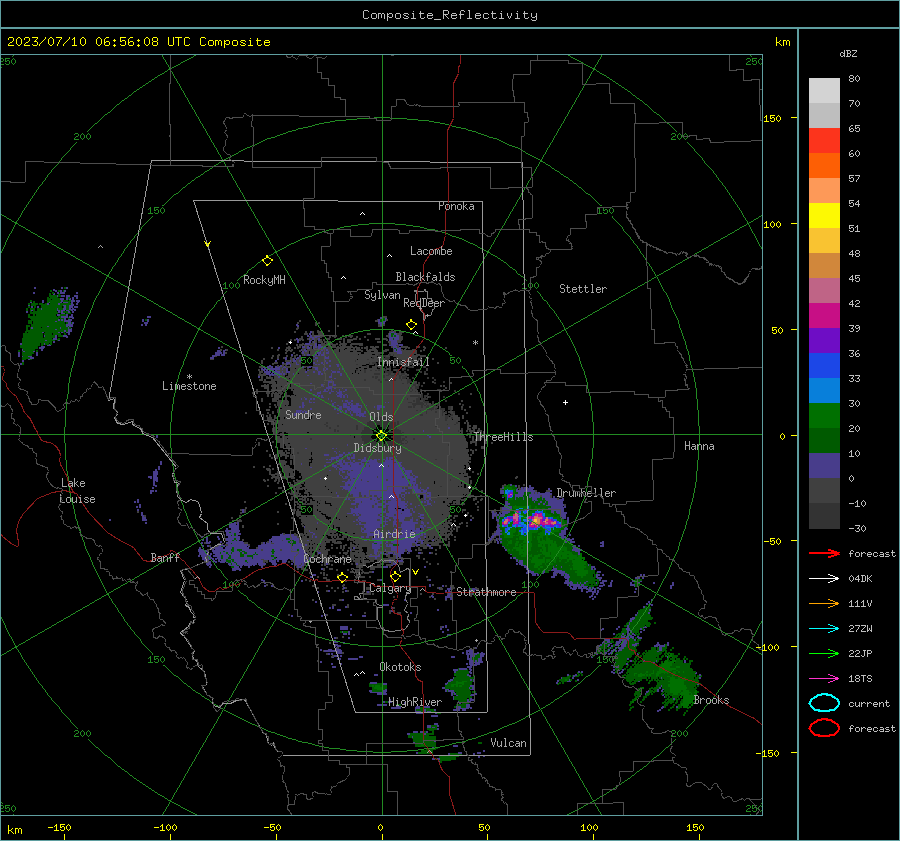Click the Blackfalds town label
The width and height of the screenshot is (900, 841).
[x=425, y=277]
